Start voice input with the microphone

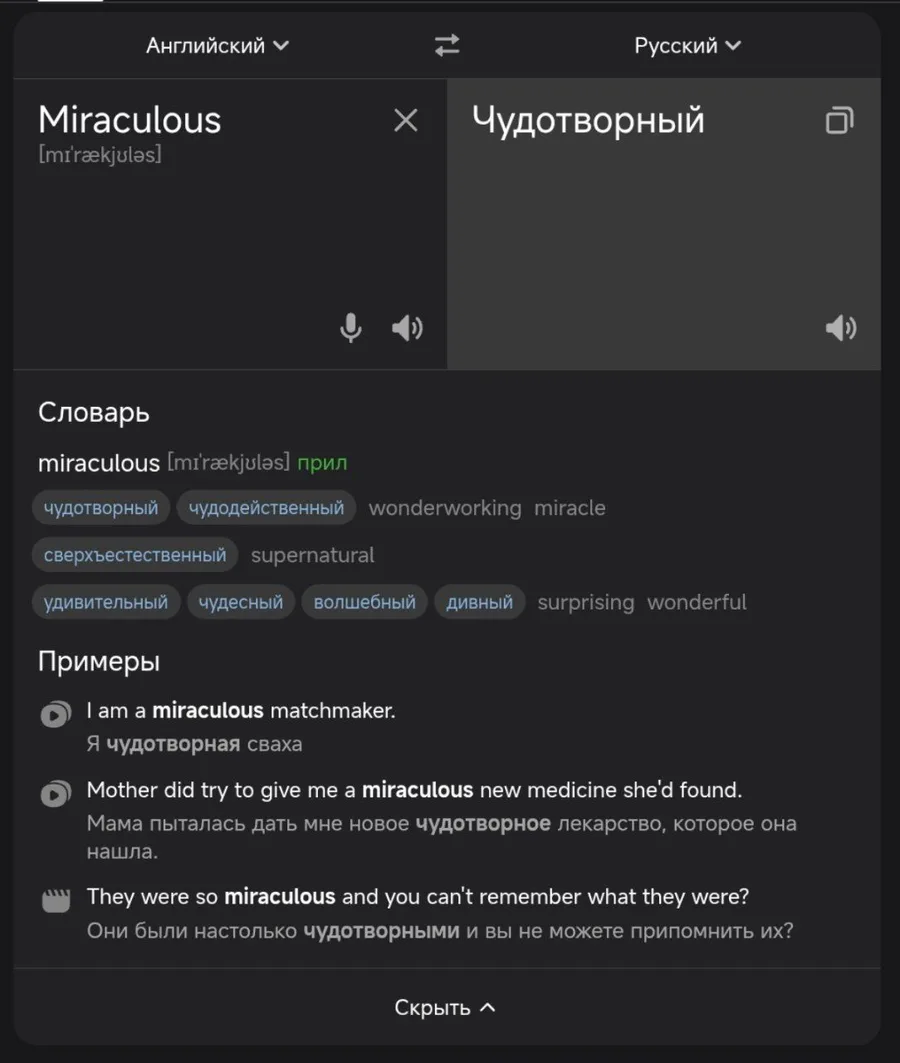351,328
